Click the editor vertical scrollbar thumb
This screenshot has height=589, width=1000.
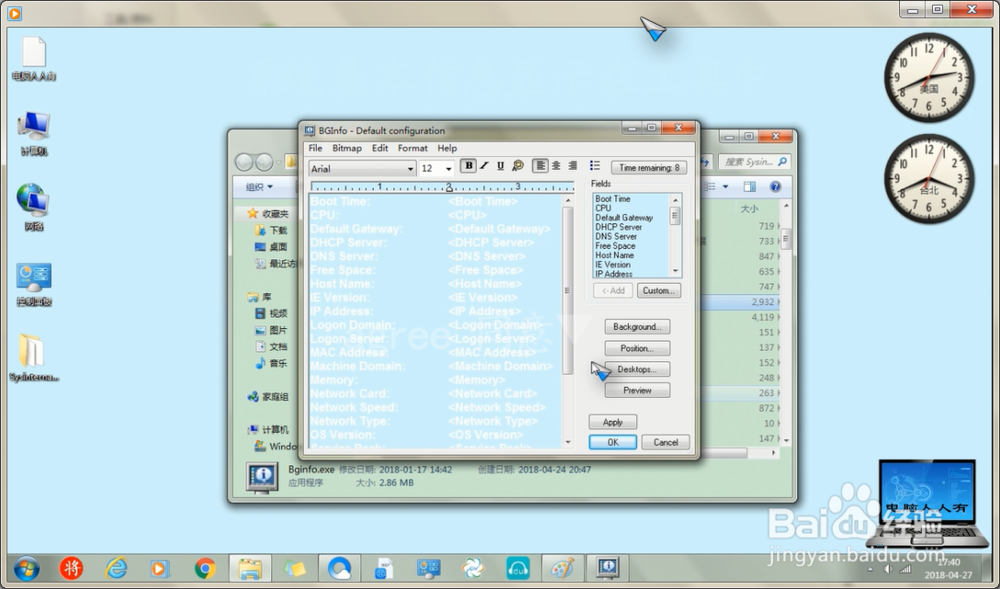(567, 291)
